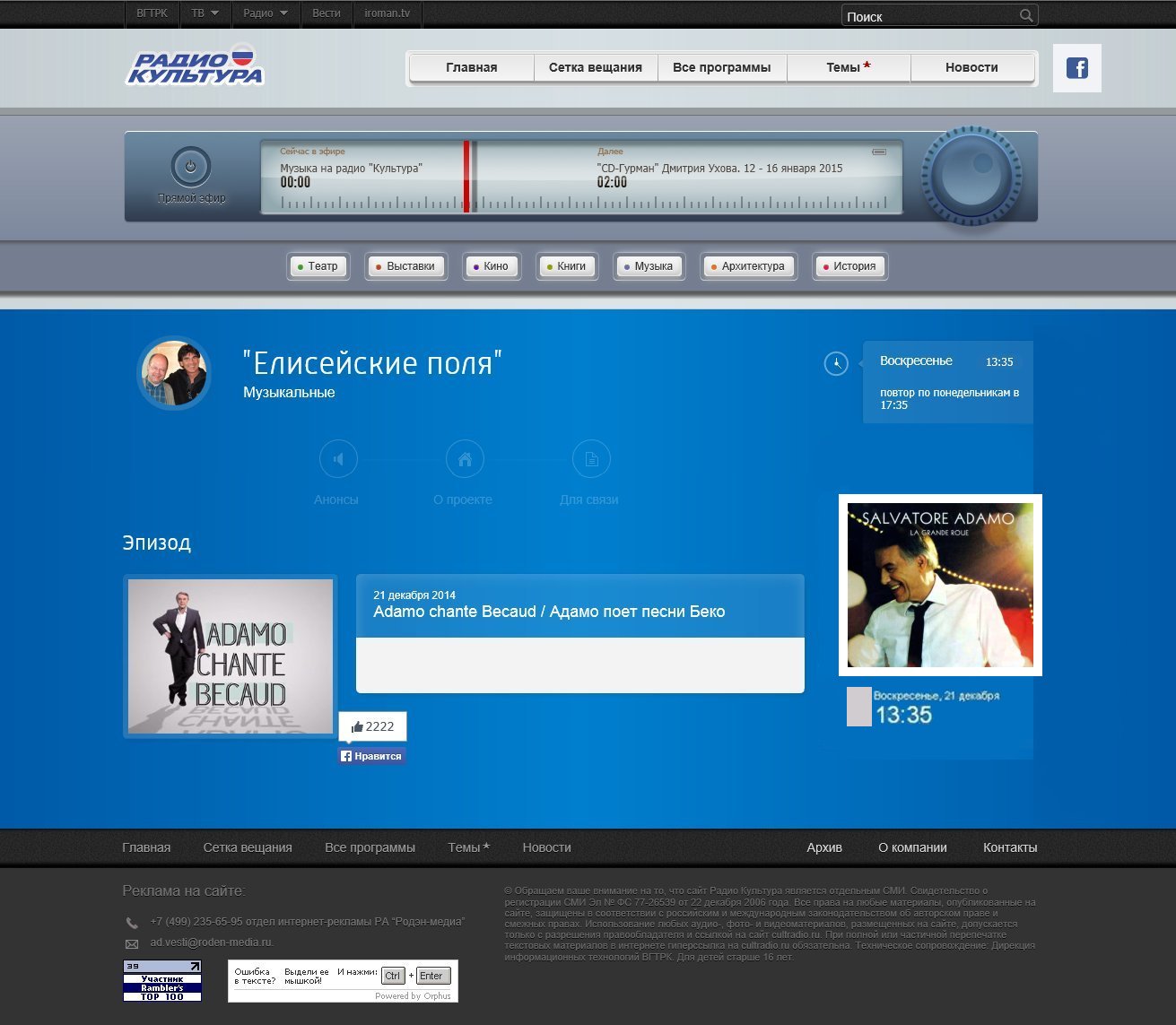Expand the Радио dropdown in top bar
This screenshot has height=1025, width=1176.
266,13
